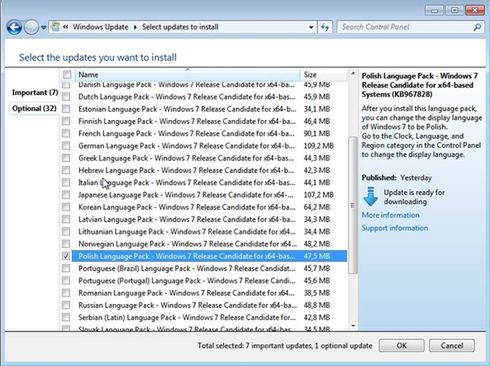Viewport: 490px width, 366px height.
Task: Click the Select updates to install breadcrumb
Action: 180,27
